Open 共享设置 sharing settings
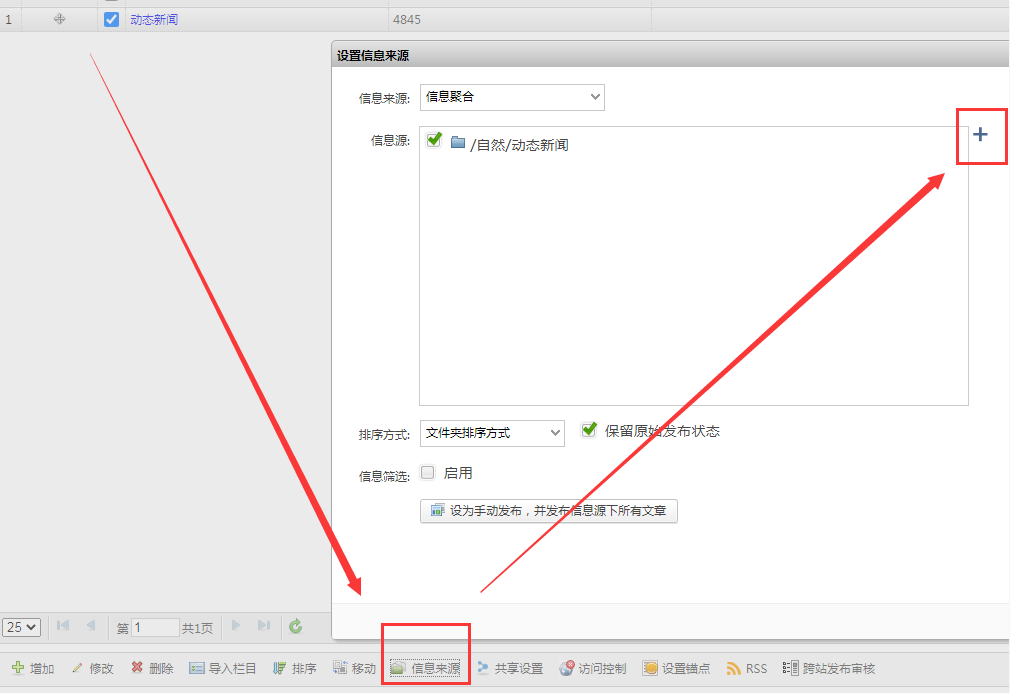The image size is (1010, 693). click(x=510, y=668)
